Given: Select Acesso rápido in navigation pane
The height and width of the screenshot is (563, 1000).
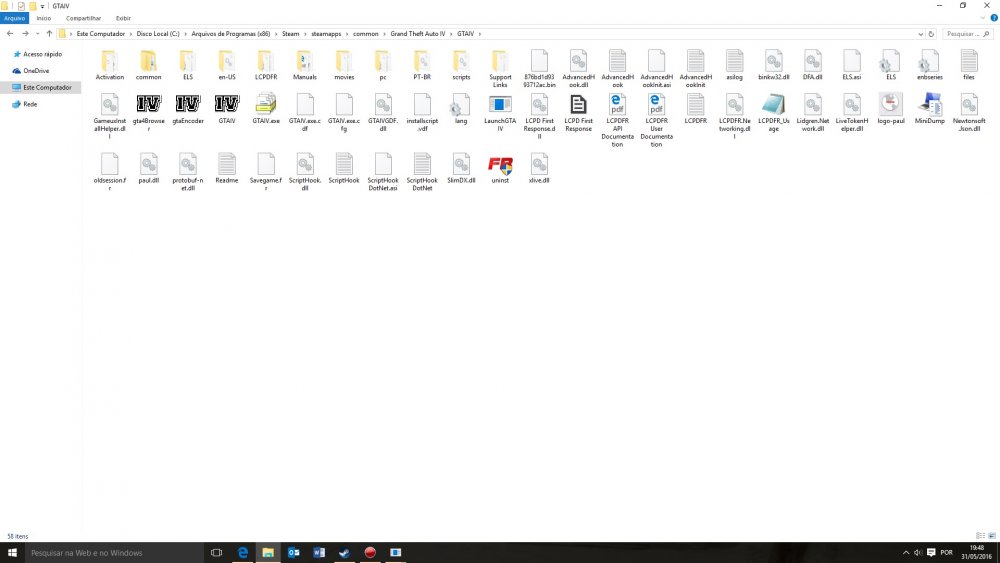Looking at the screenshot, I should (x=42, y=54).
